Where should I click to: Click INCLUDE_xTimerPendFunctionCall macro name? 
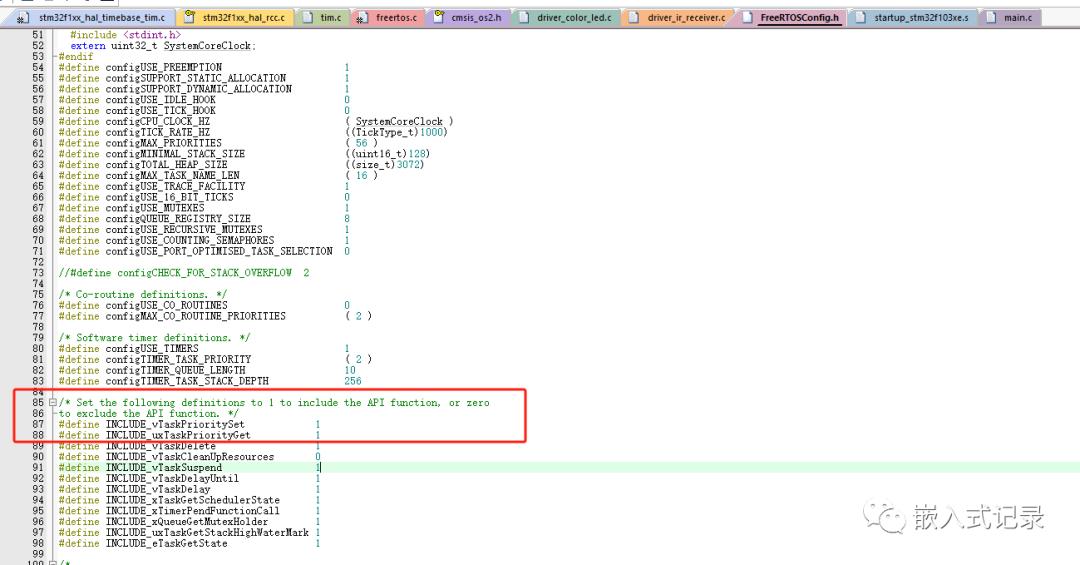tap(193, 511)
